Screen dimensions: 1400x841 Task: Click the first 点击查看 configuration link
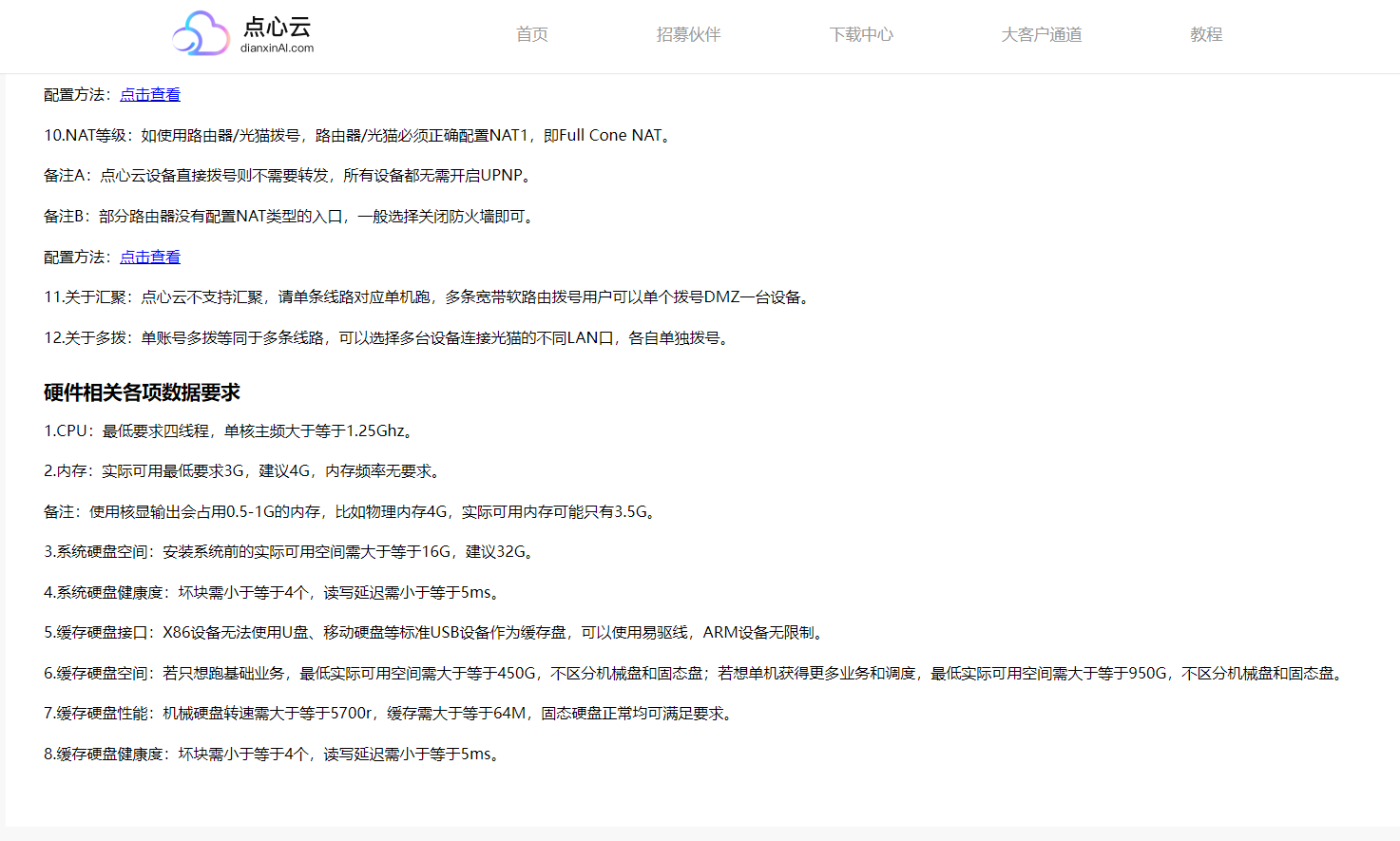tap(149, 94)
